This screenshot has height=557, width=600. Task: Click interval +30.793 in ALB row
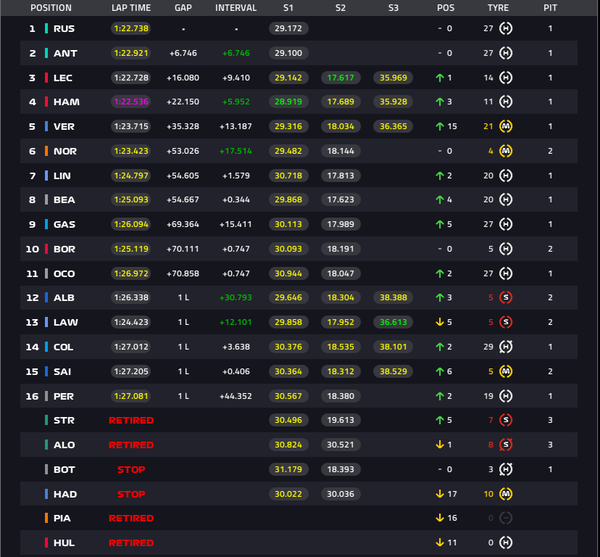click(x=236, y=298)
